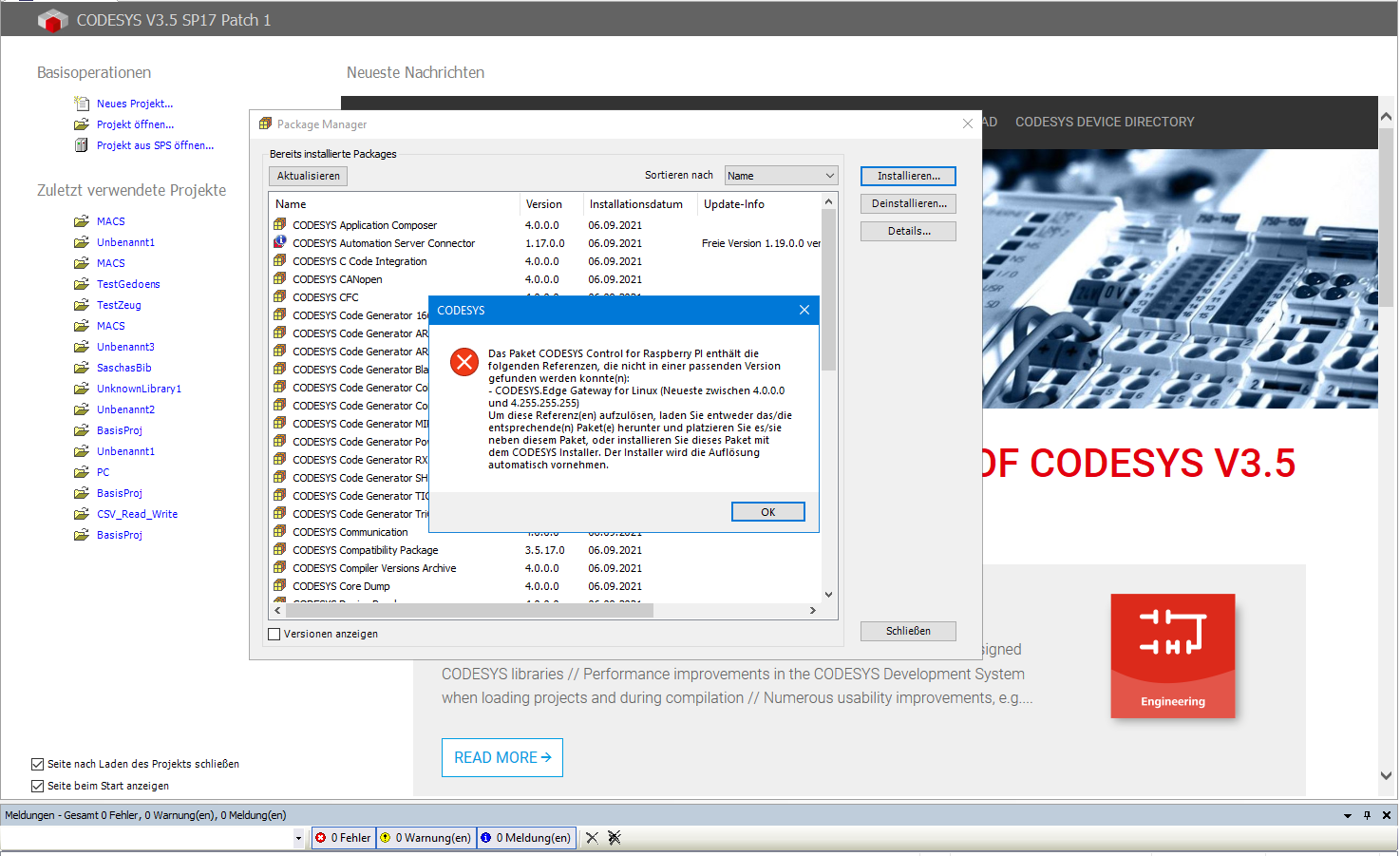The height and width of the screenshot is (856, 1400).
Task: Close the CODESYS error dialog with X
Action: point(804,310)
